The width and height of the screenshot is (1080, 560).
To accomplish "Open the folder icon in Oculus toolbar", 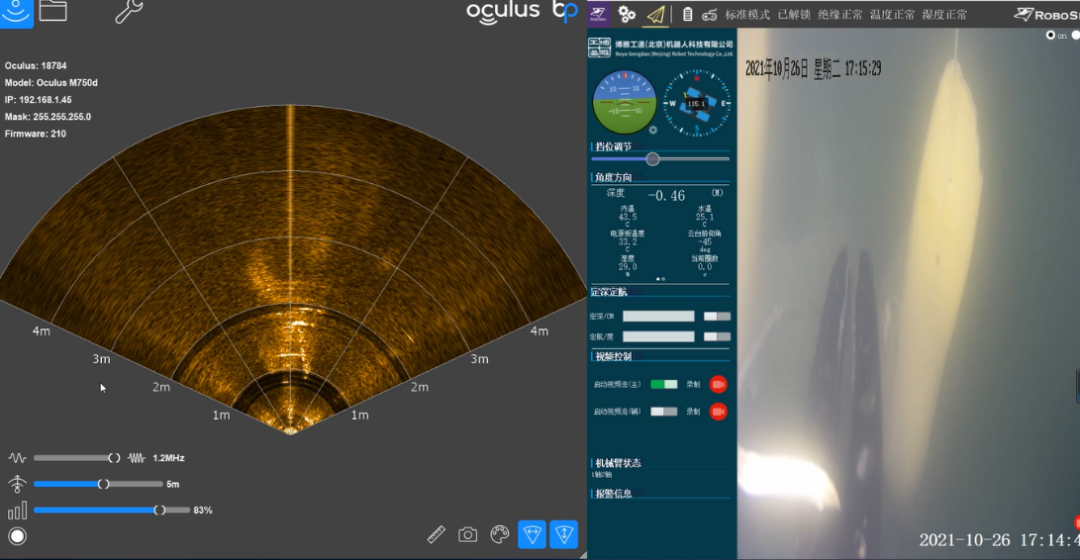I will [53, 12].
